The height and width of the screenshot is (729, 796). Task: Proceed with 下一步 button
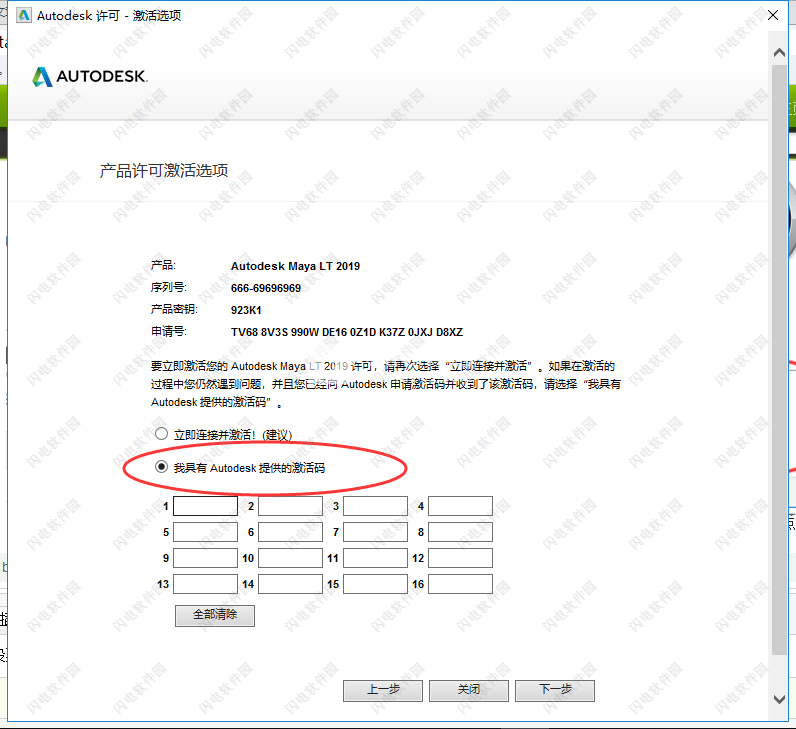coord(555,690)
